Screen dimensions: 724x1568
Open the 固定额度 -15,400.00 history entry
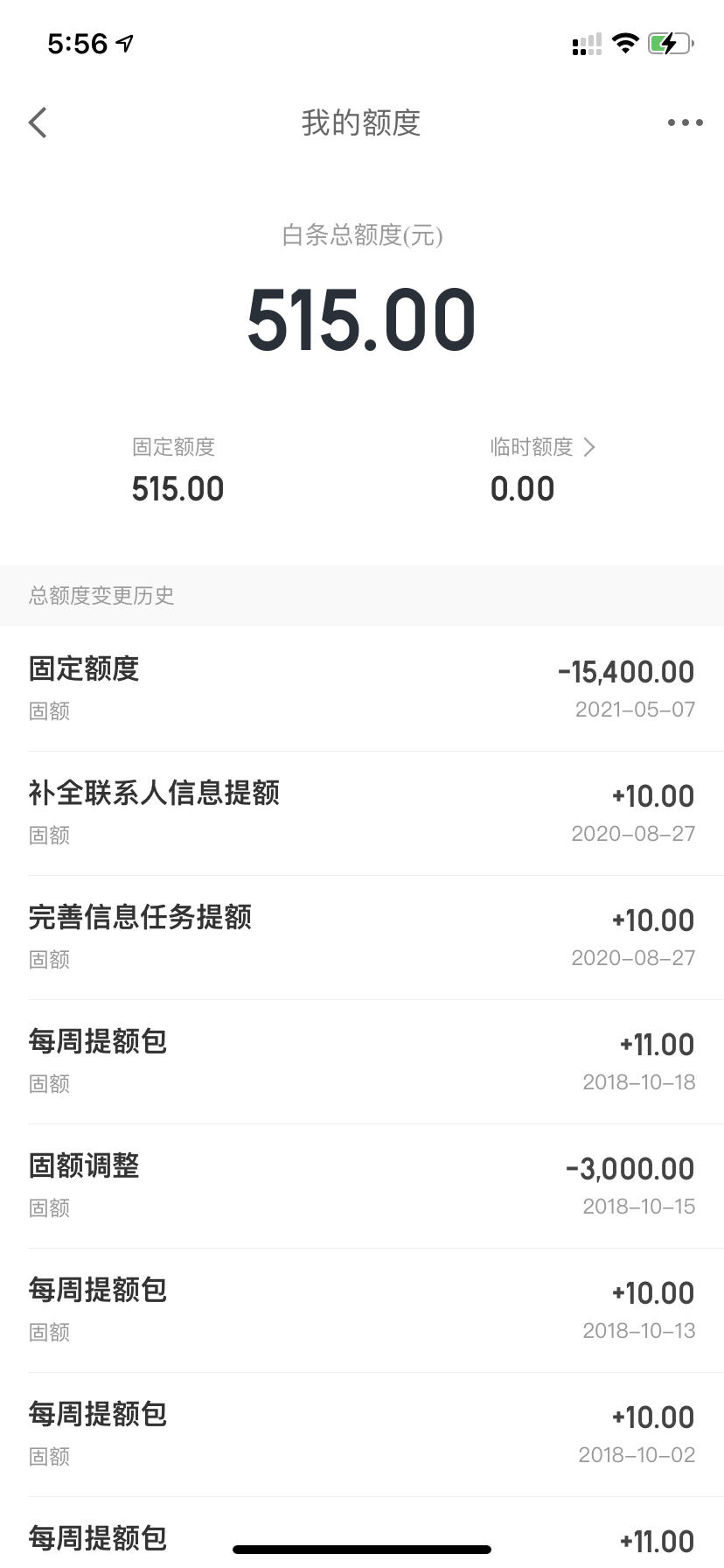pyautogui.click(x=362, y=689)
